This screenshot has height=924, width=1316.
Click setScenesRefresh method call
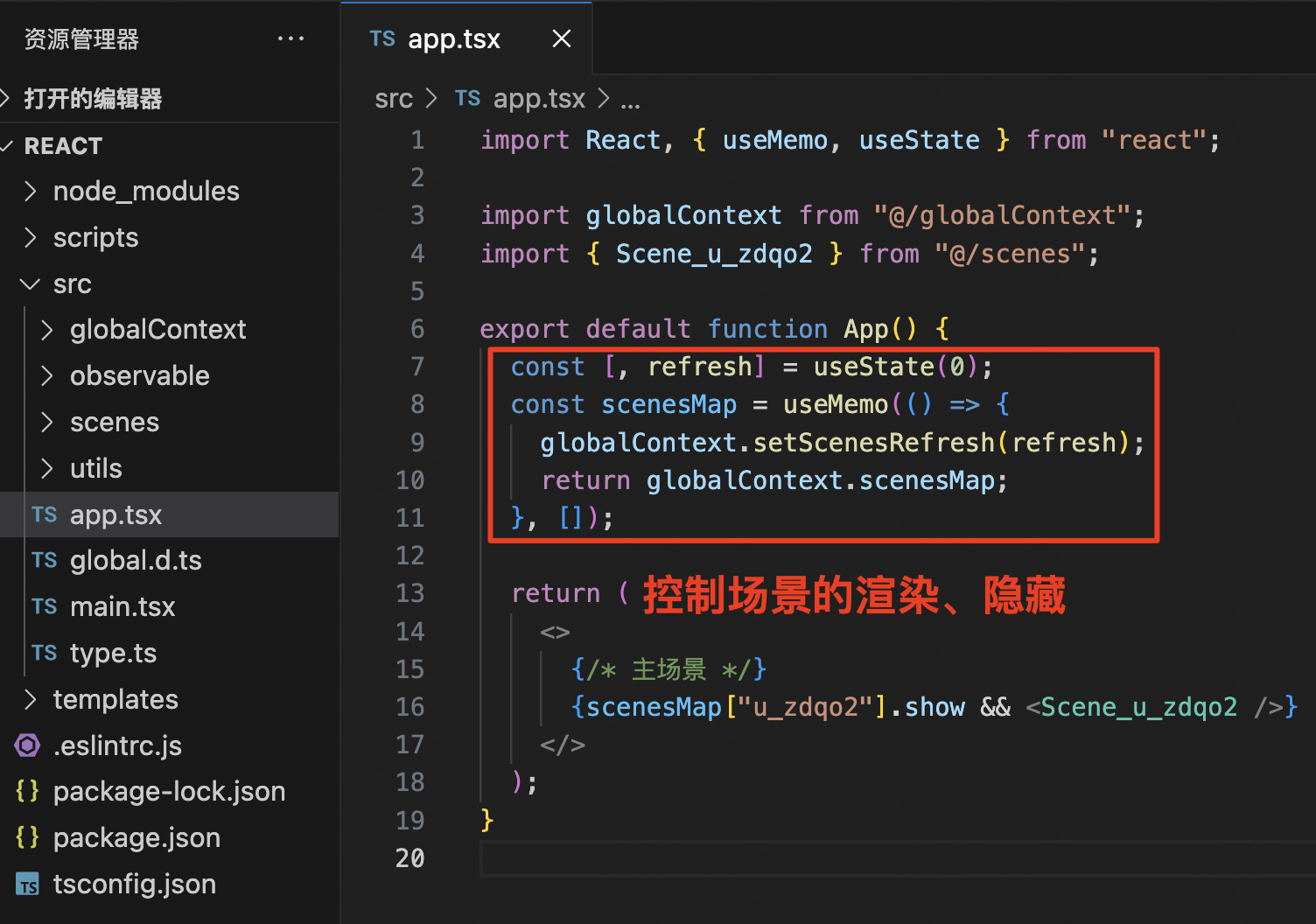click(x=873, y=443)
